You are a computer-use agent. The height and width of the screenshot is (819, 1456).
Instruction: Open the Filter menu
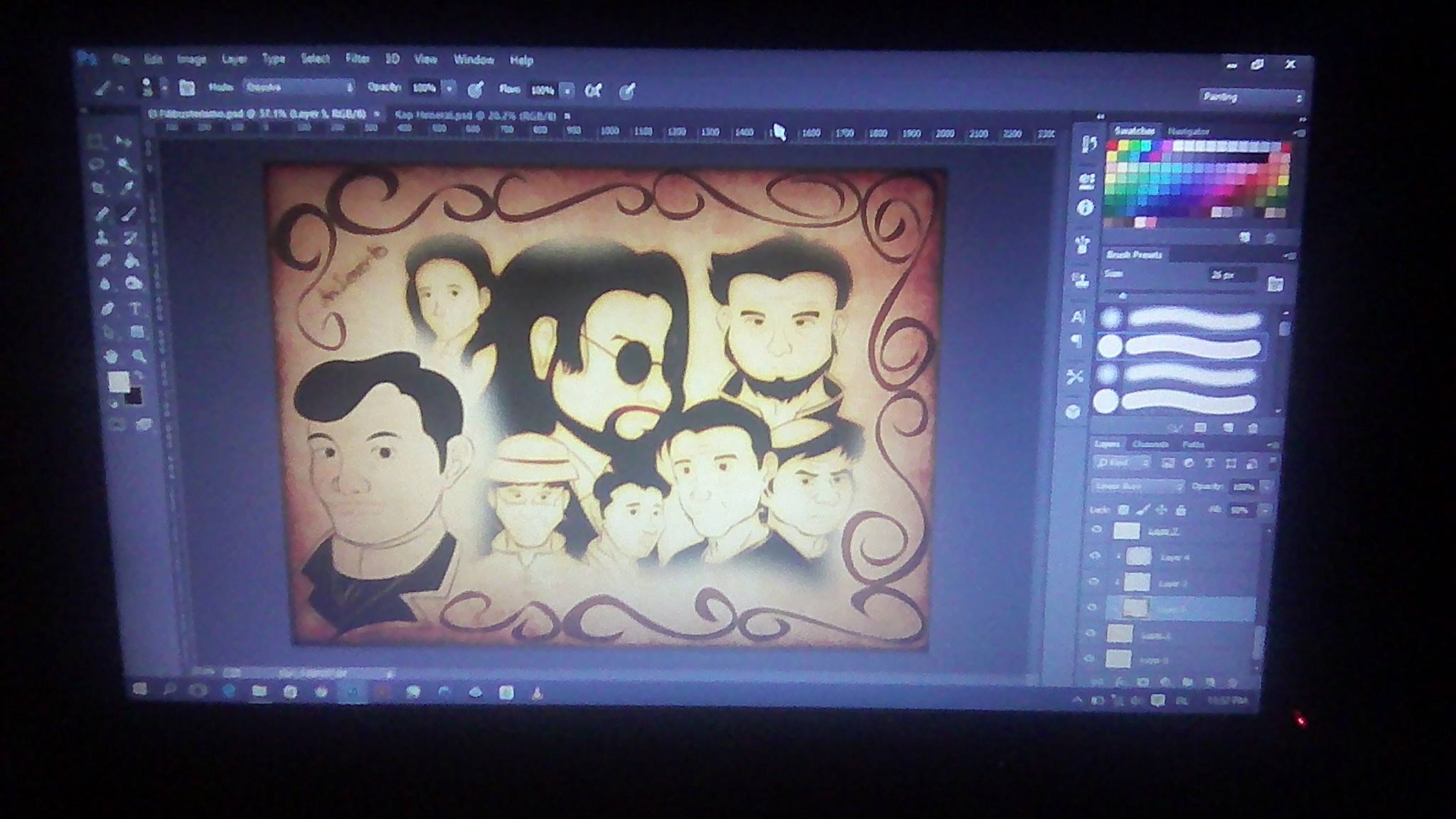point(358,59)
